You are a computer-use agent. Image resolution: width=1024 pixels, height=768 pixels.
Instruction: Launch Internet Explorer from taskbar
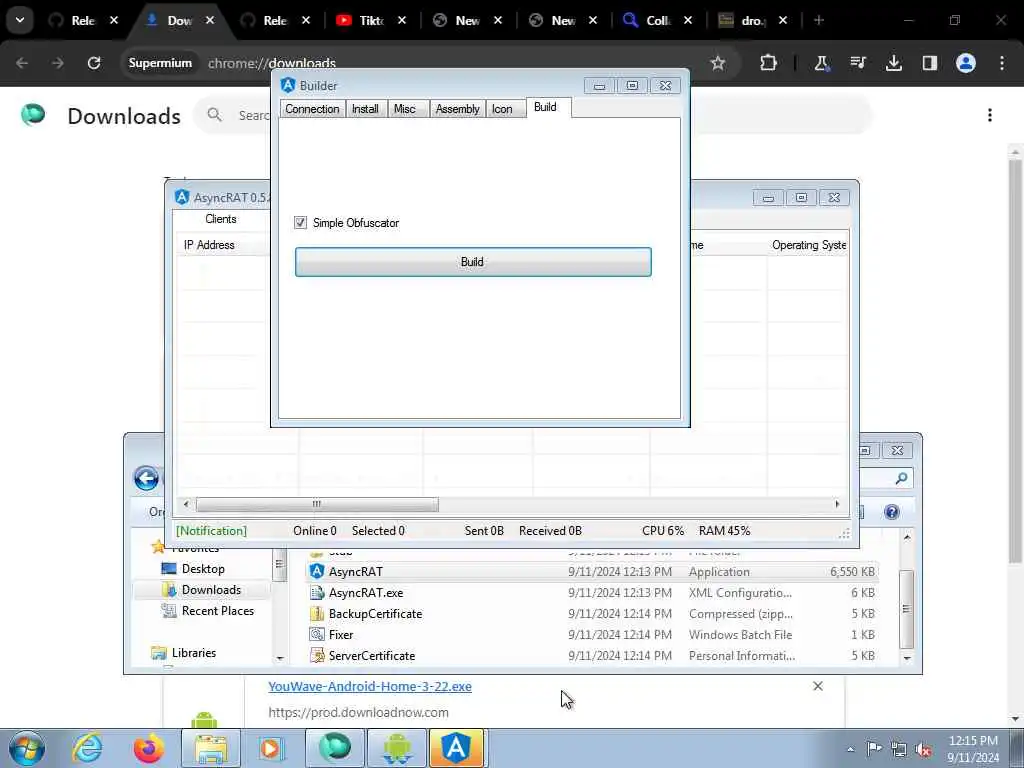coord(88,748)
